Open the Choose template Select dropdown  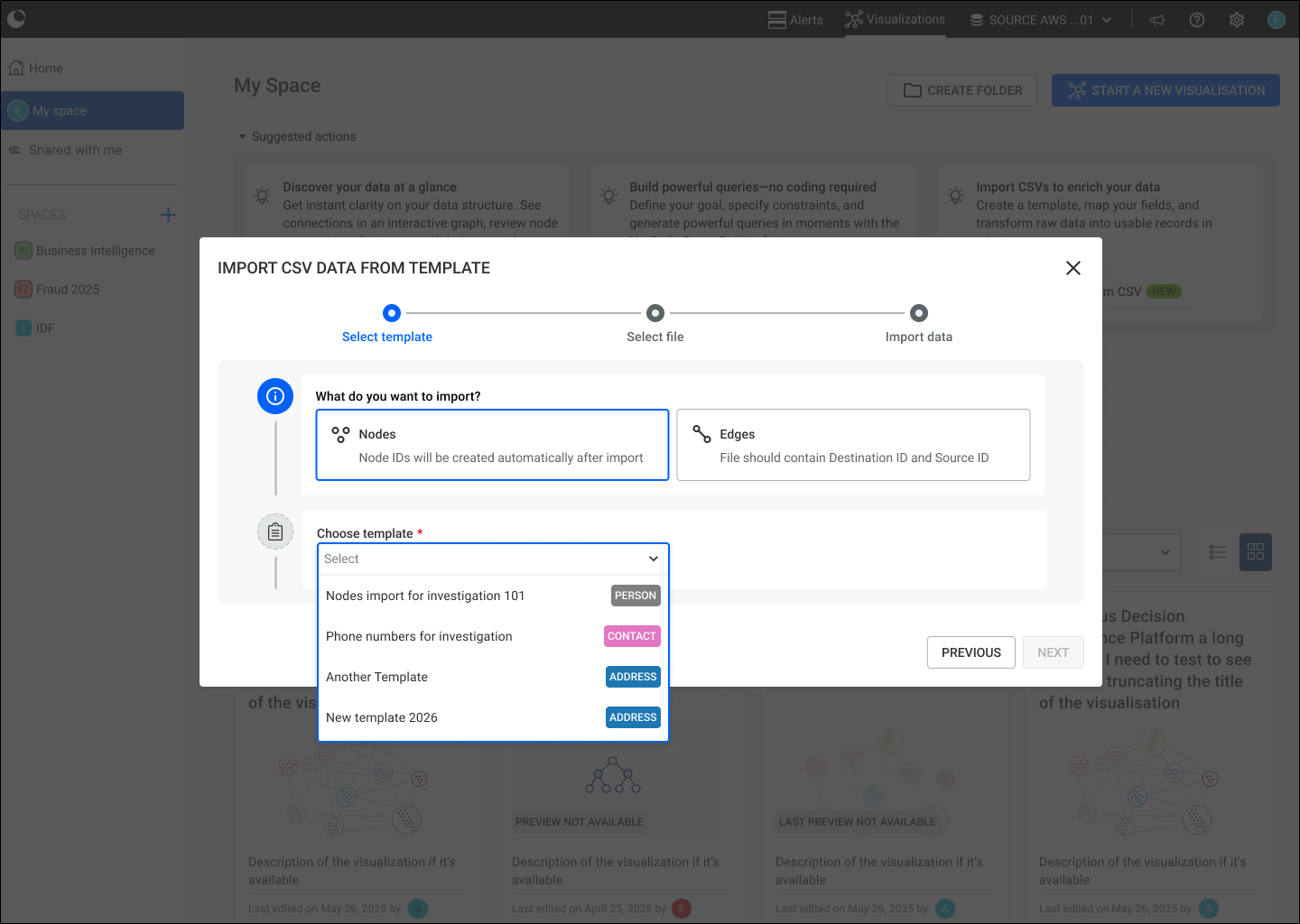492,558
